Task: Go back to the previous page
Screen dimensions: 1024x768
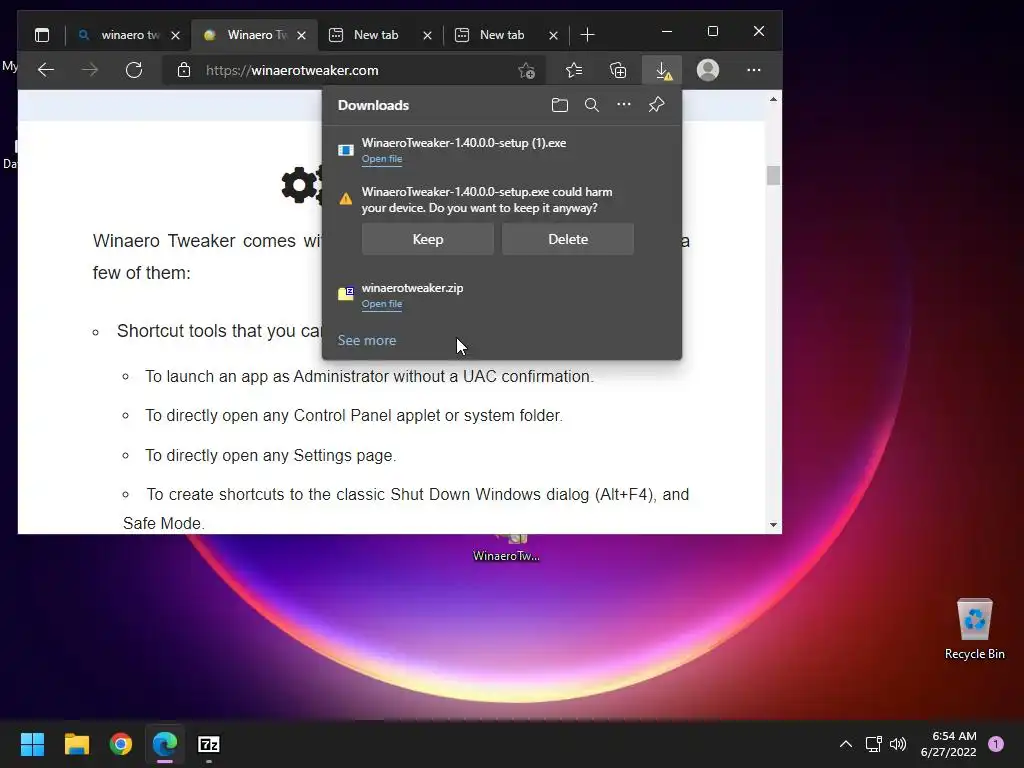Action: pyautogui.click(x=46, y=70)
